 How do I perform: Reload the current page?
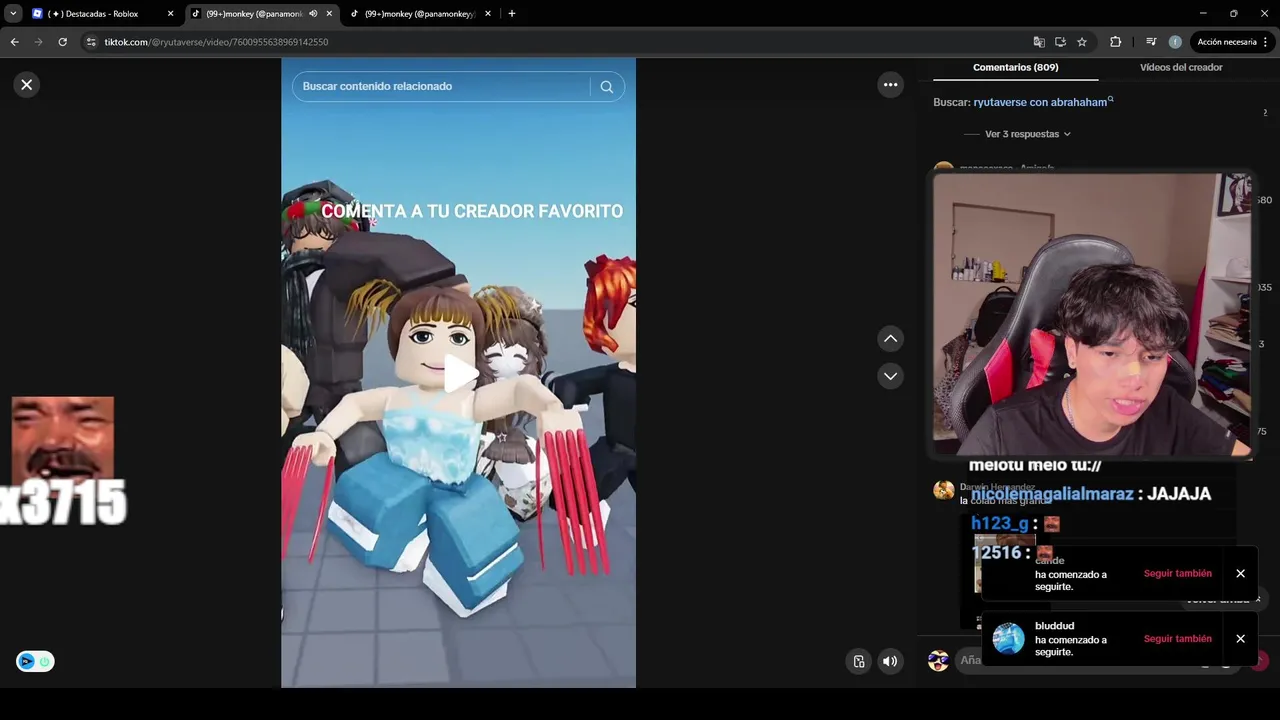click(62, 42)
